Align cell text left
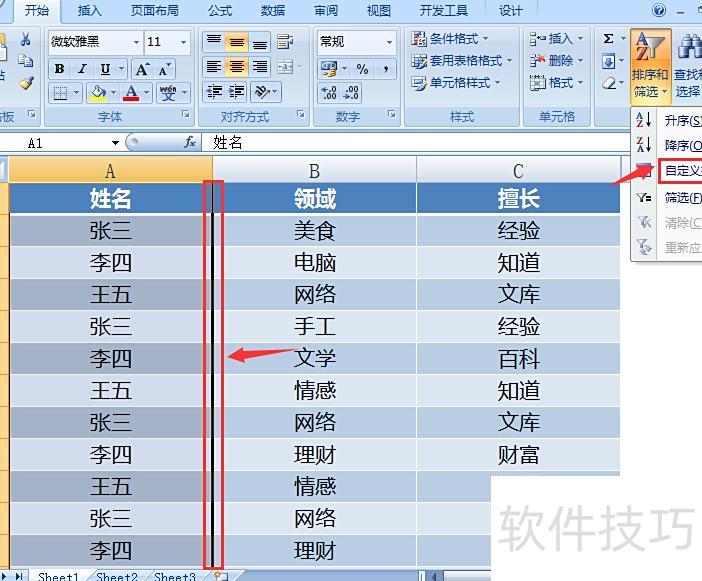This screenshot has height=581, width=702. click(x=214, y=67)
